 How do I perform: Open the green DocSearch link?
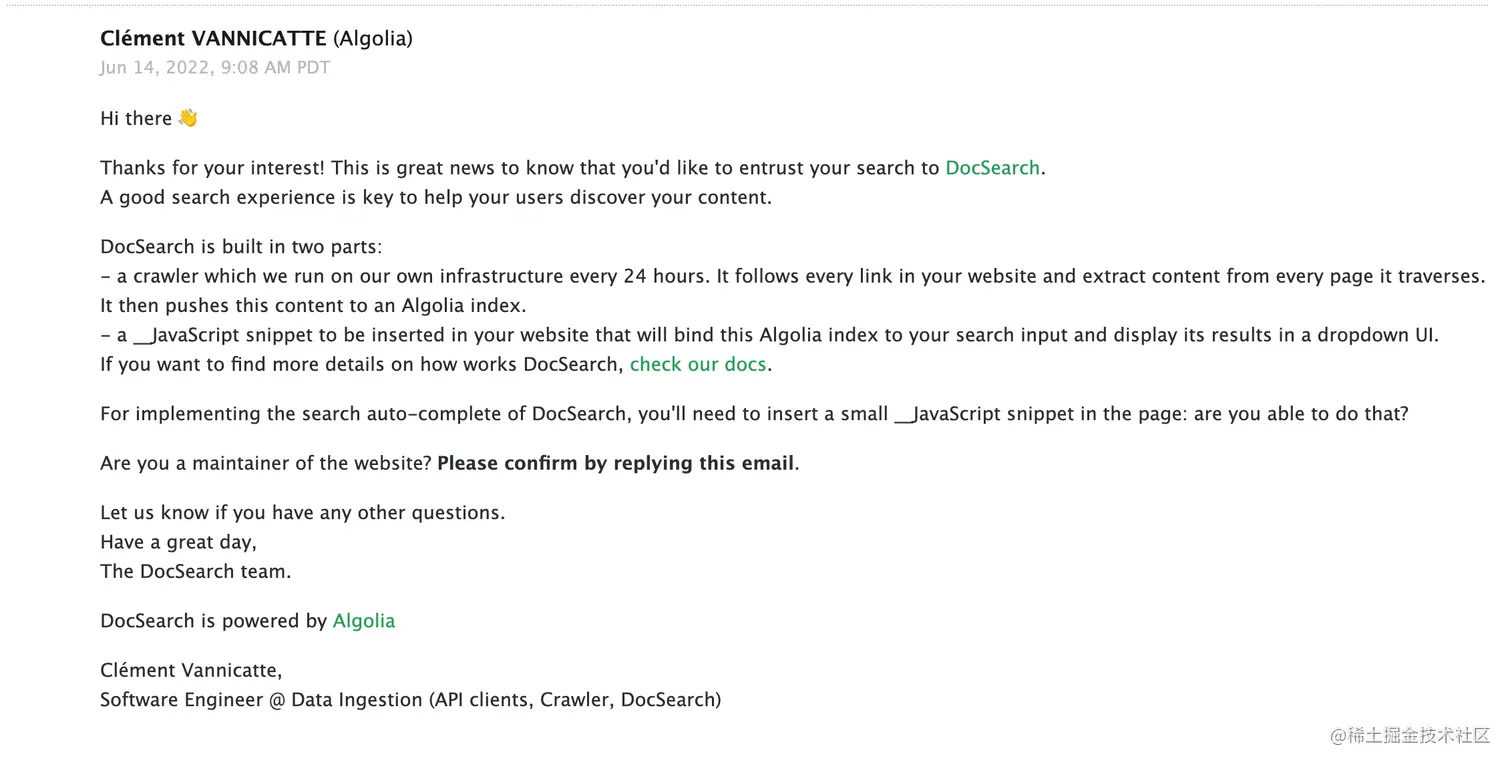tap(992, 168)
